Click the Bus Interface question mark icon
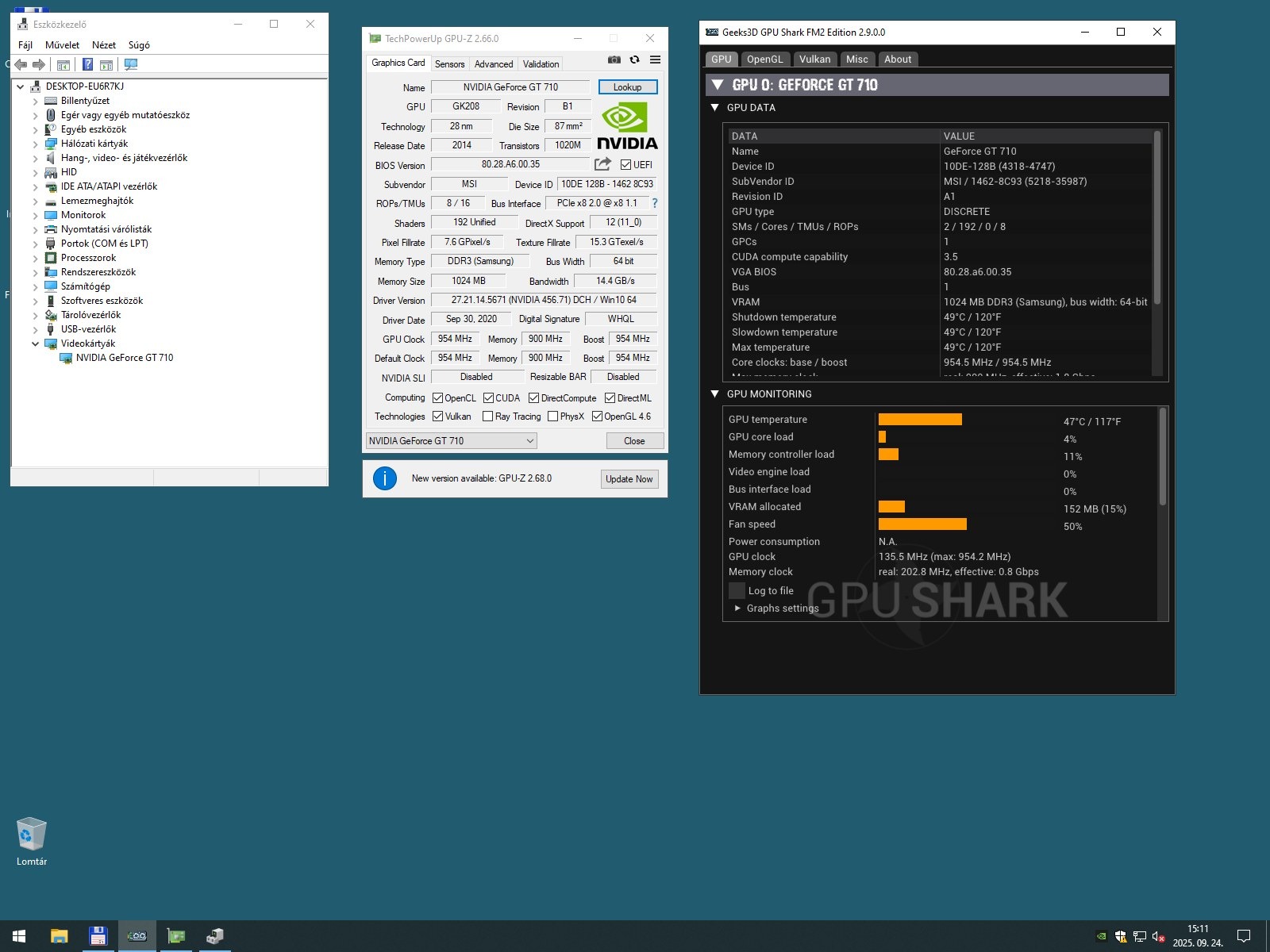The height and width of the screenshot is (952, 1270). point(655,203)
